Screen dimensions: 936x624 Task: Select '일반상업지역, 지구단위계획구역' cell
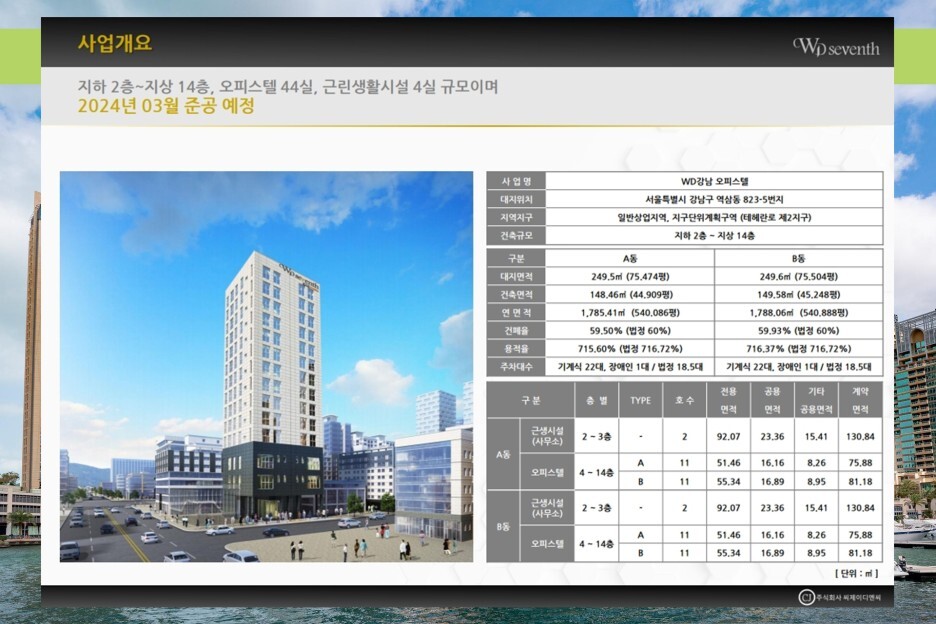(714, 217)
